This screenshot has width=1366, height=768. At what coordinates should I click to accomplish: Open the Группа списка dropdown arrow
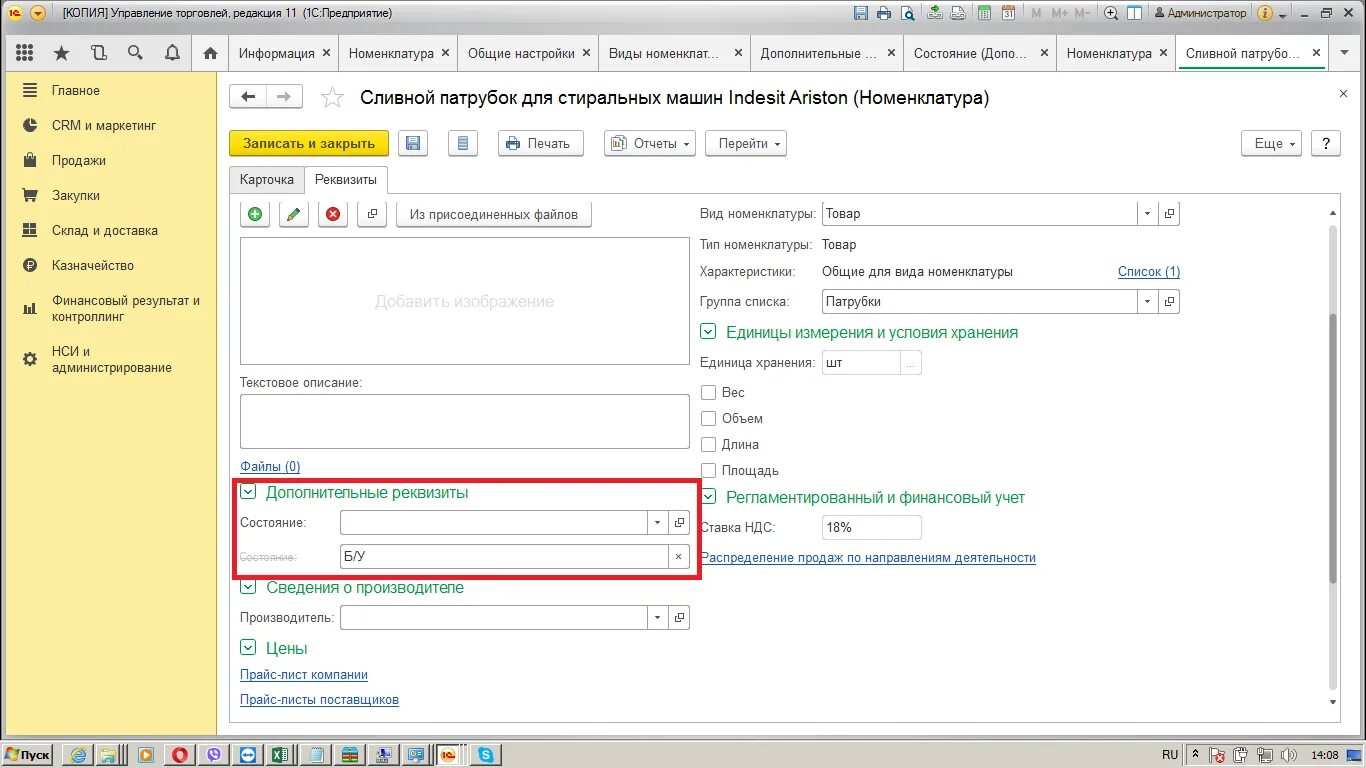[1148, 301]
